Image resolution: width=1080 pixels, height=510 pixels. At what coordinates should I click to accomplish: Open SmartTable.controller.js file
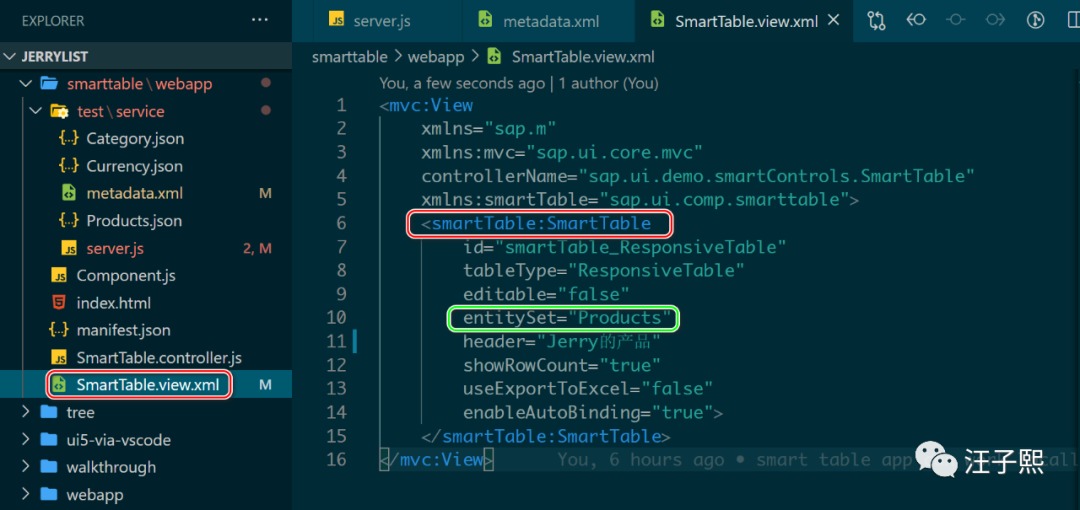159,357
